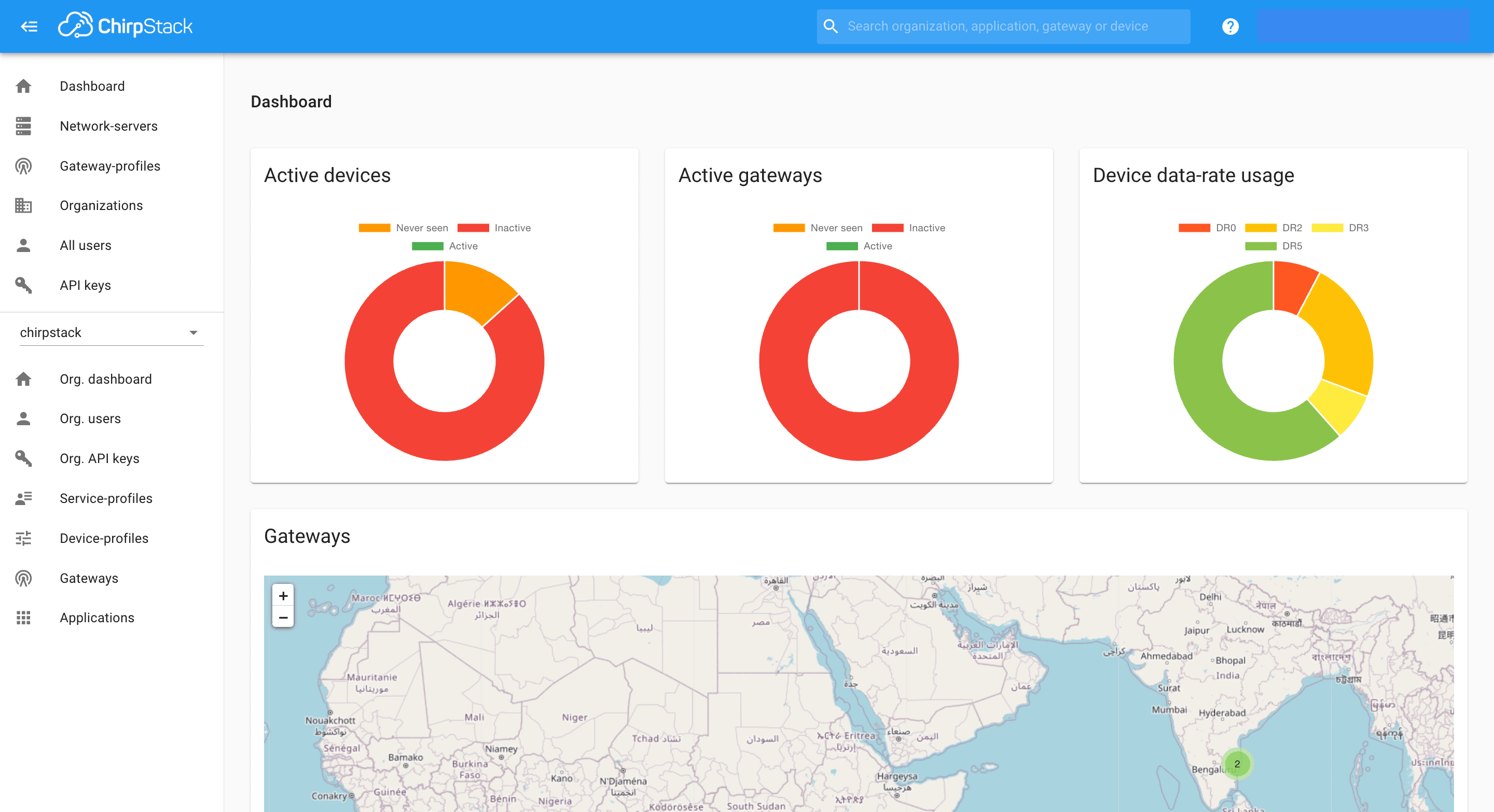Click the Network-servers sidebar icon
The height and width of the screenshot is (812, 1494).
pos(24,126)
